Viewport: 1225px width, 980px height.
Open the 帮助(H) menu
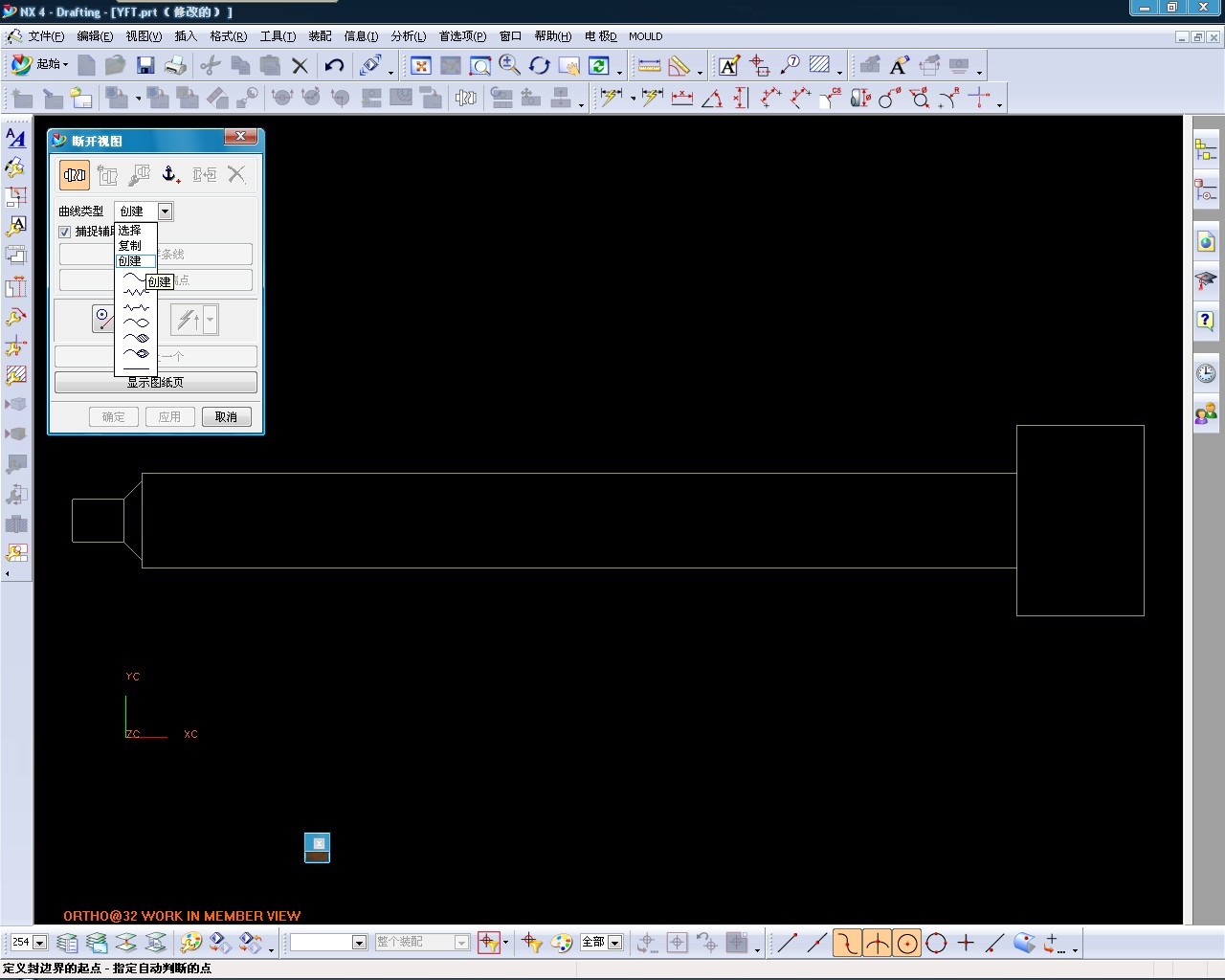coord(553,36)
